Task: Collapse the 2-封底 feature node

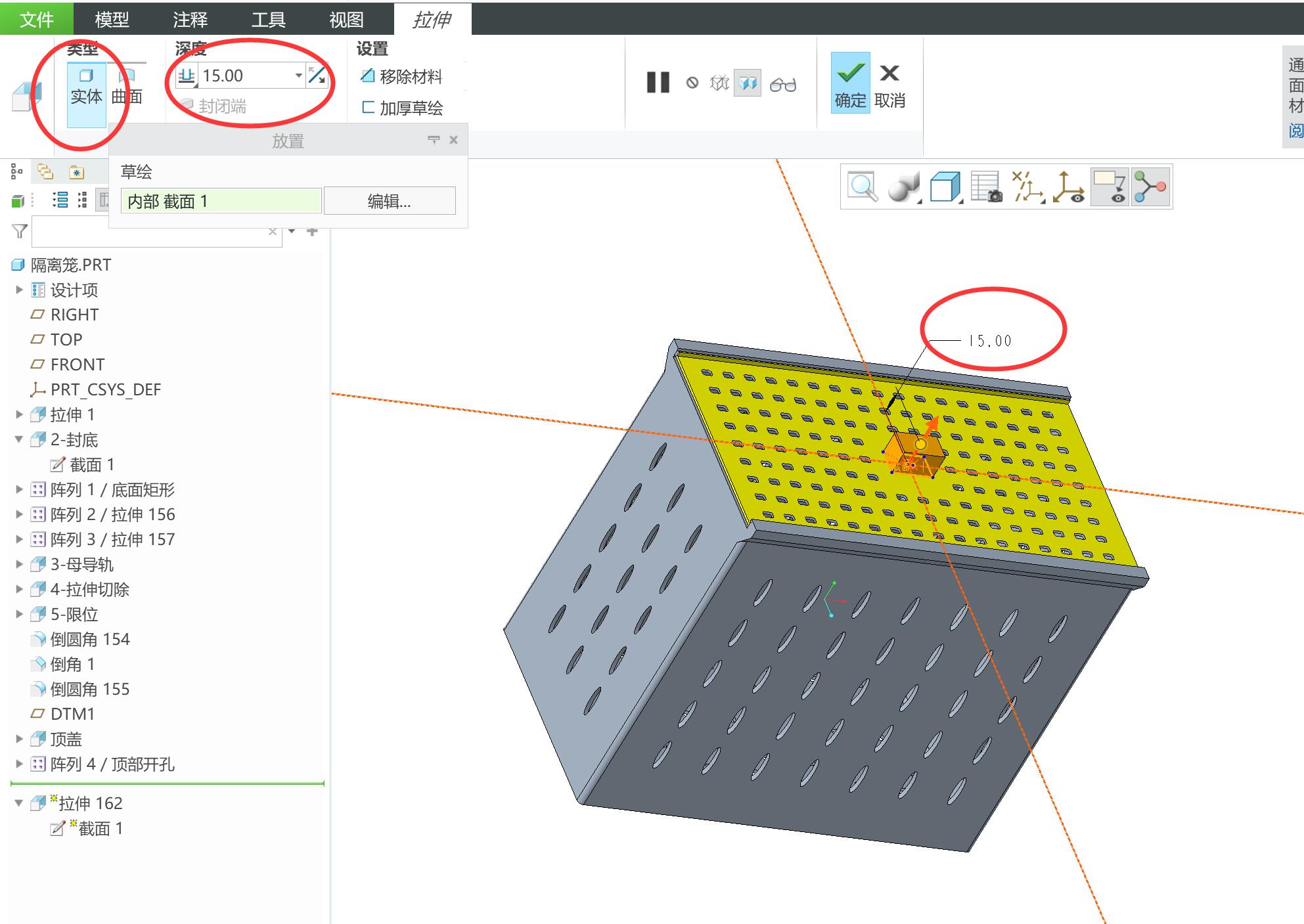Action: pos(19,439)
